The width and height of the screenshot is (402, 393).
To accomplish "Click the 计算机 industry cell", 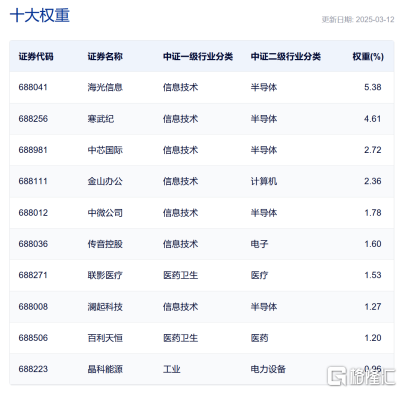I will point(264,181).
